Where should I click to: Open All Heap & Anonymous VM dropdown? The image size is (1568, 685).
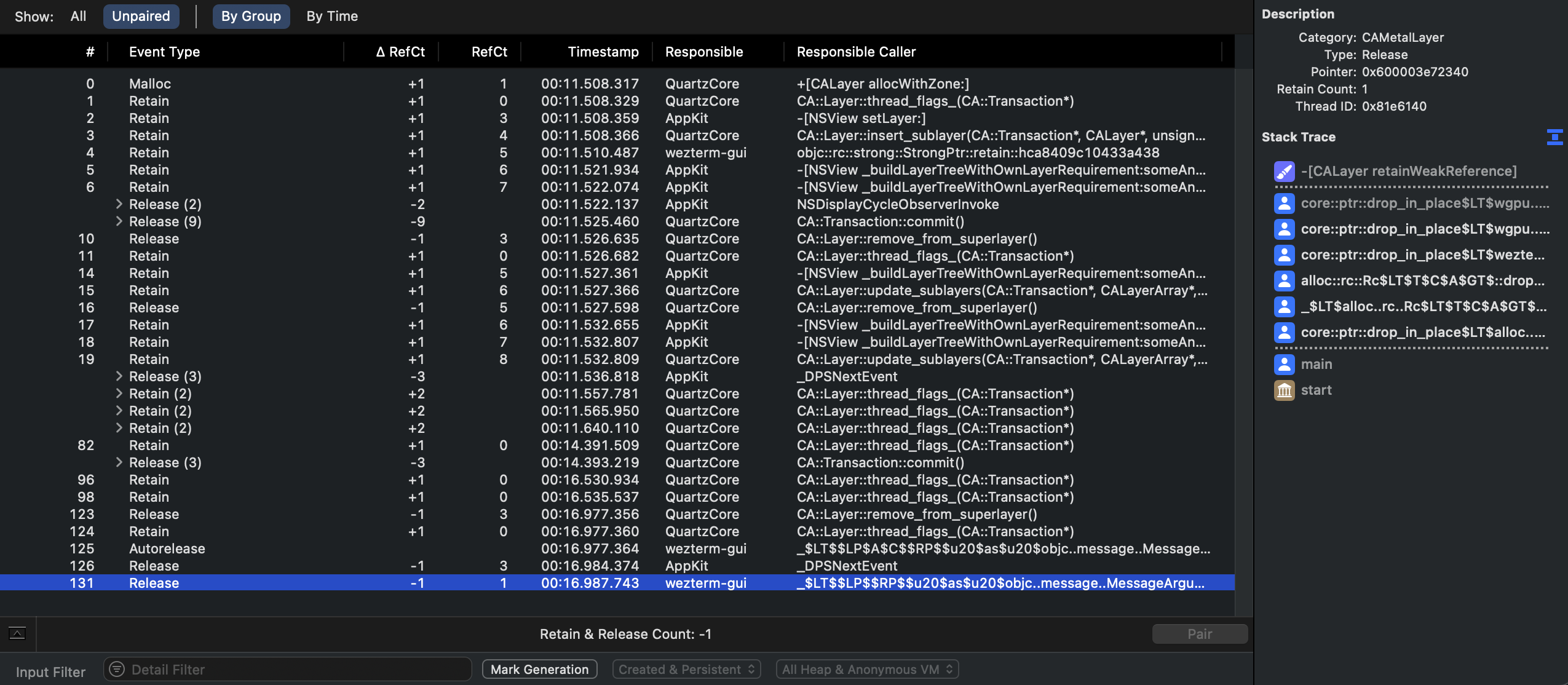tap(866, 669)
